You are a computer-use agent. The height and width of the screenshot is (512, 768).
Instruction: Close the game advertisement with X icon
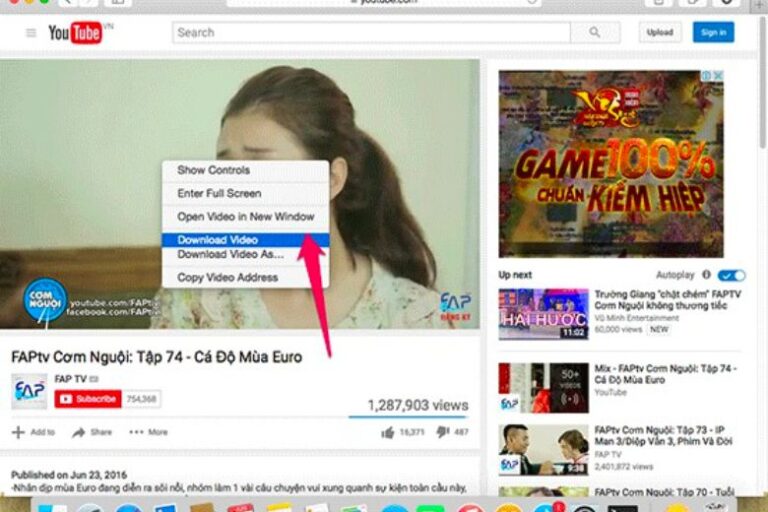coord(718,76)
